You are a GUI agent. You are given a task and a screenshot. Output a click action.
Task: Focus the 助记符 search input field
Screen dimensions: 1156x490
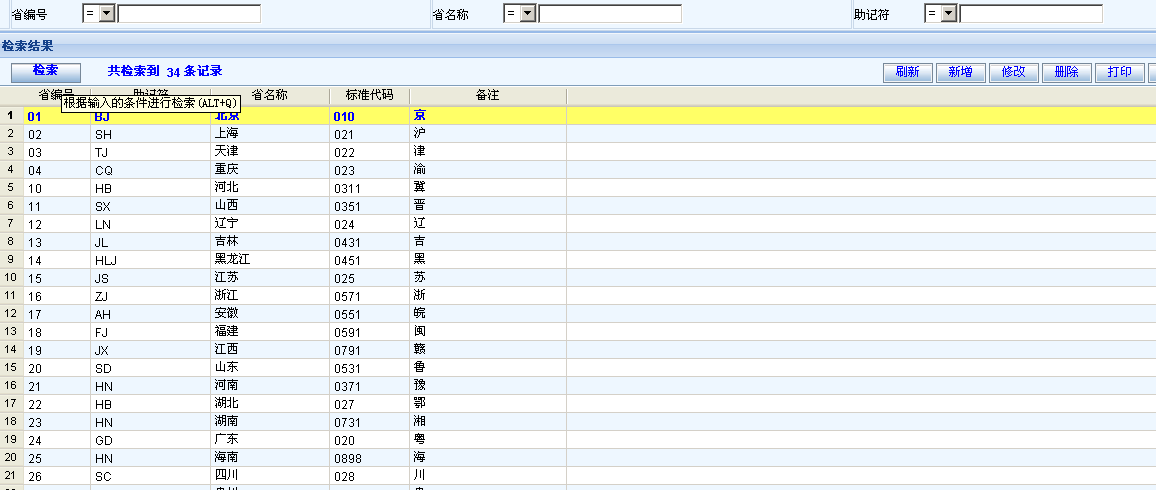pos(1031,14)
